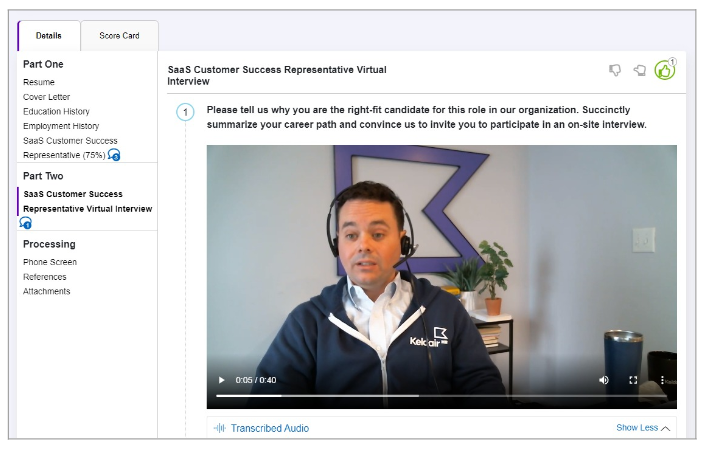708x449 pixels.
Task: Click comment bubble under Virtual Interview item
Action: 26,223
